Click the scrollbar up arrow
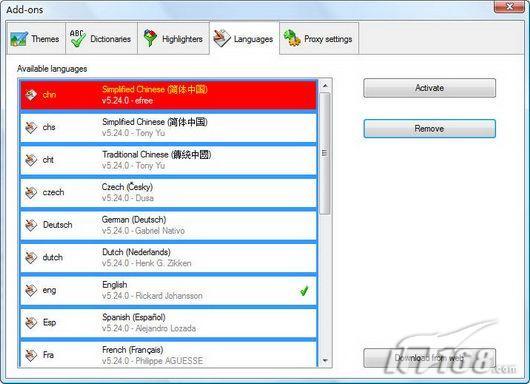530x384 pixels. pyautogui.click(x=325, y=86)
